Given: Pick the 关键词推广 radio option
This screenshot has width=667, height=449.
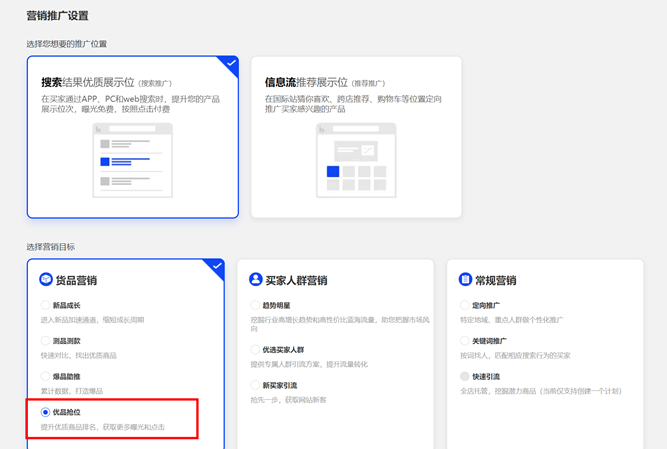Looking at the screenshot, I should (465, 341).
